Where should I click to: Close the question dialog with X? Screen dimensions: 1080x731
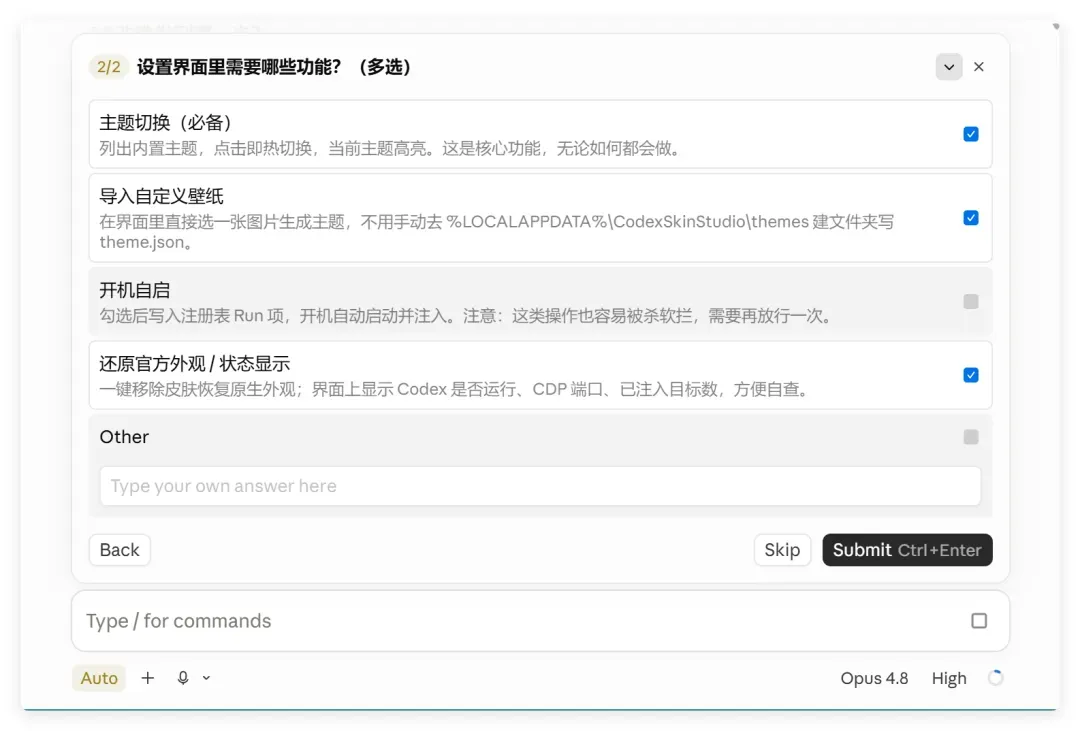979,67
